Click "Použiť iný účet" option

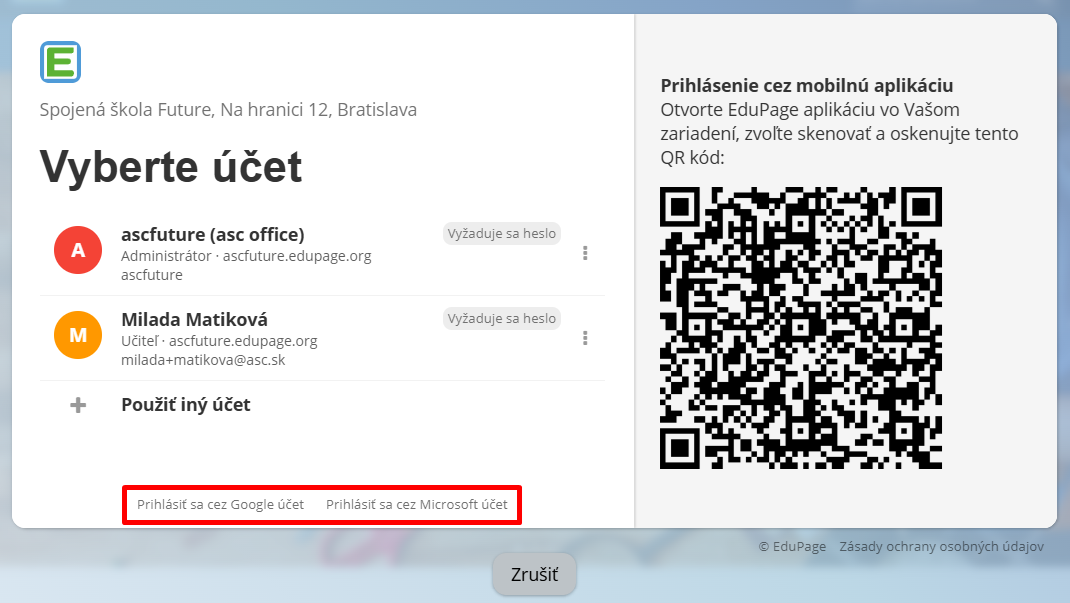185,405
